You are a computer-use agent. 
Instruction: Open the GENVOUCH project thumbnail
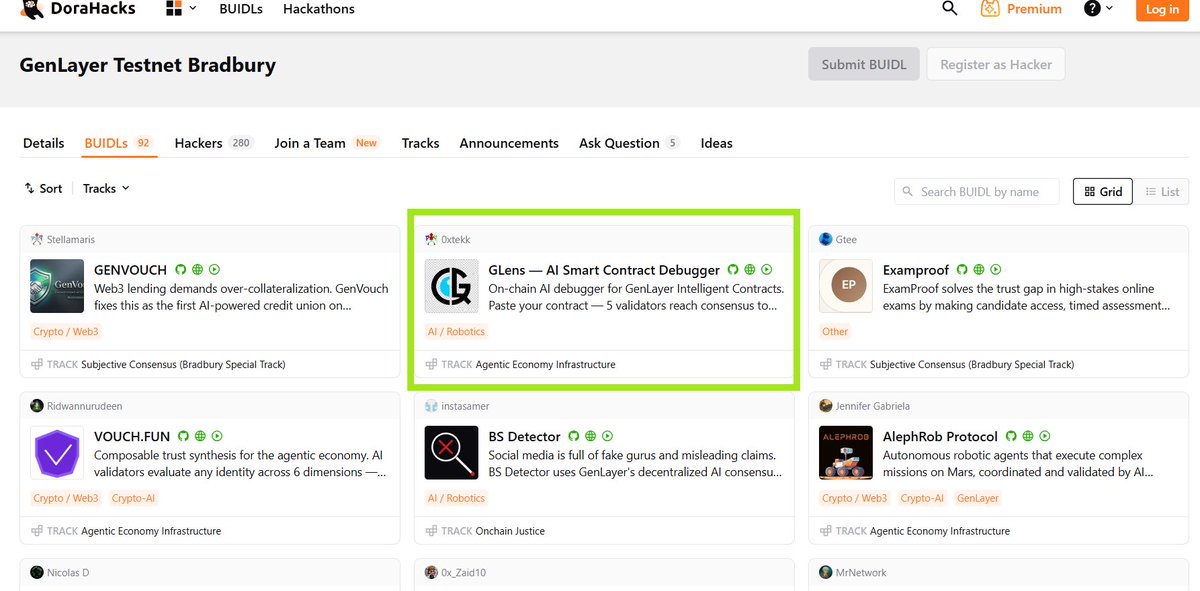[57, 286]
